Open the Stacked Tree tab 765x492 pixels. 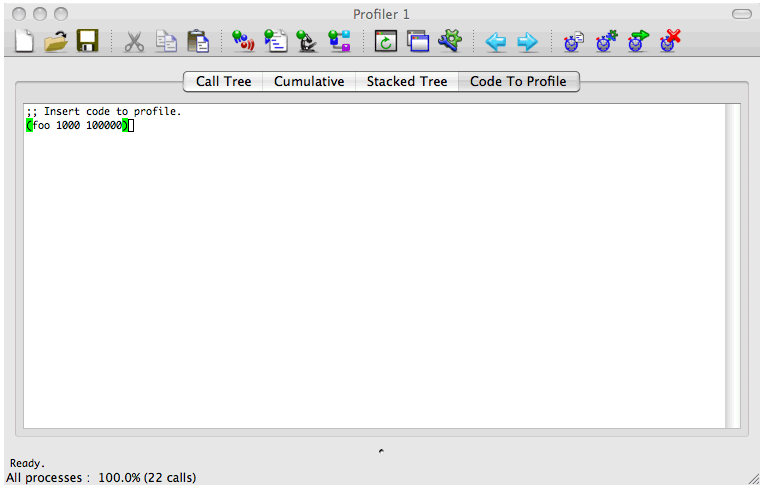(407, 82)
